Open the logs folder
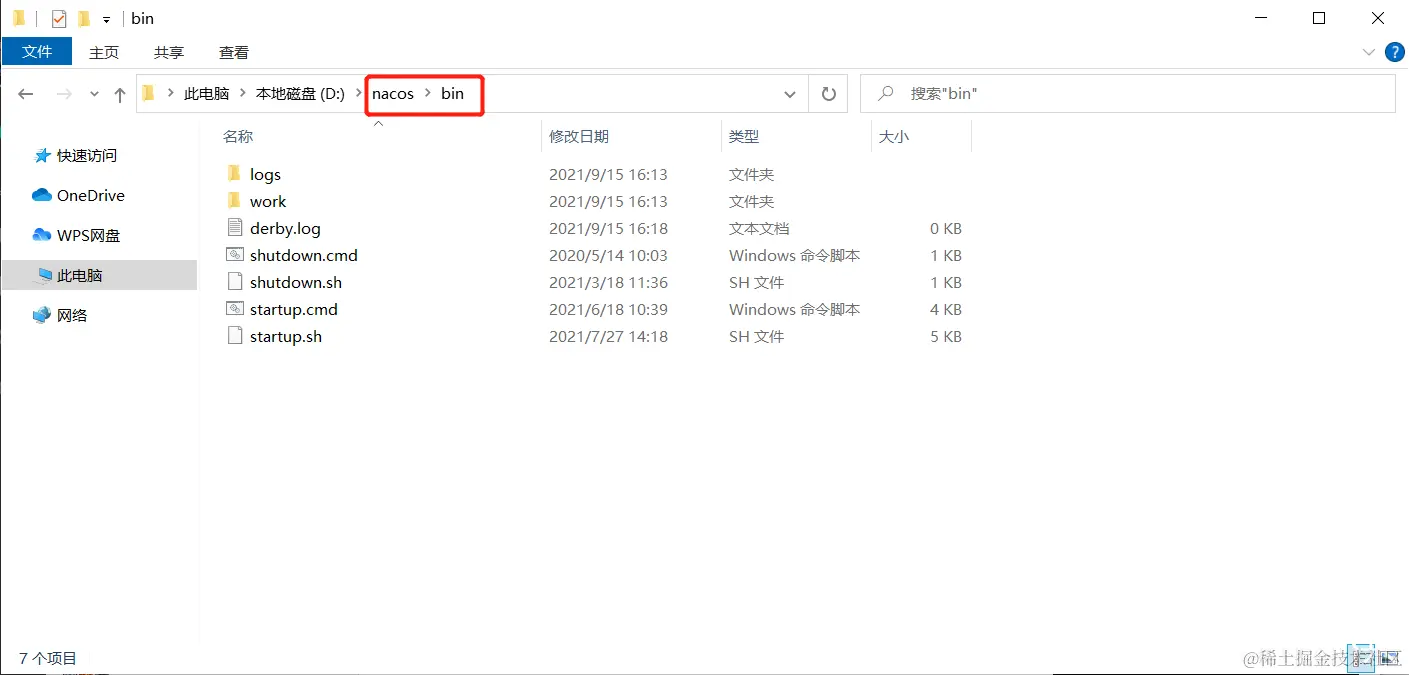The width and height of the screenshot is (1409, 675). pos(266,174)
